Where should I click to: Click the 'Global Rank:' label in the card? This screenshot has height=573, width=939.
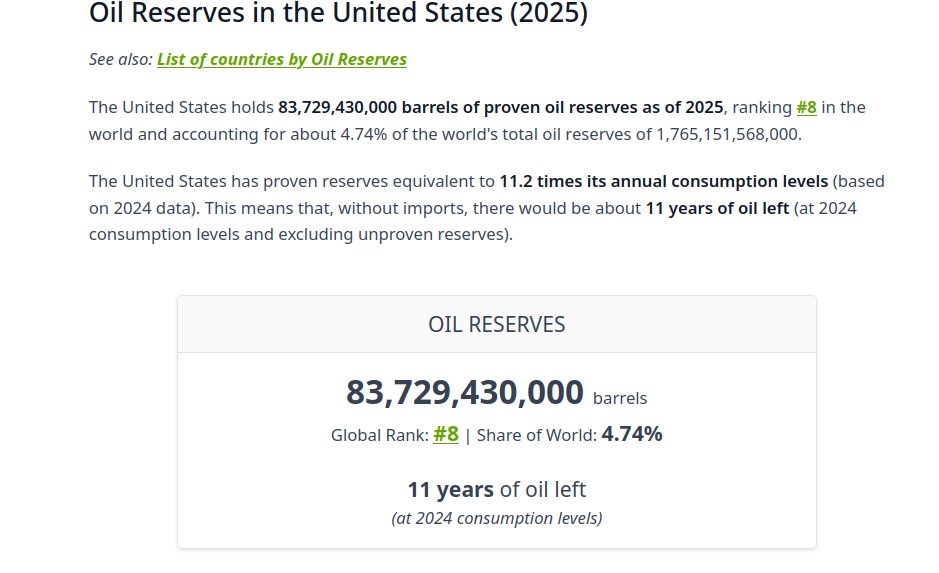click(380, 435)
